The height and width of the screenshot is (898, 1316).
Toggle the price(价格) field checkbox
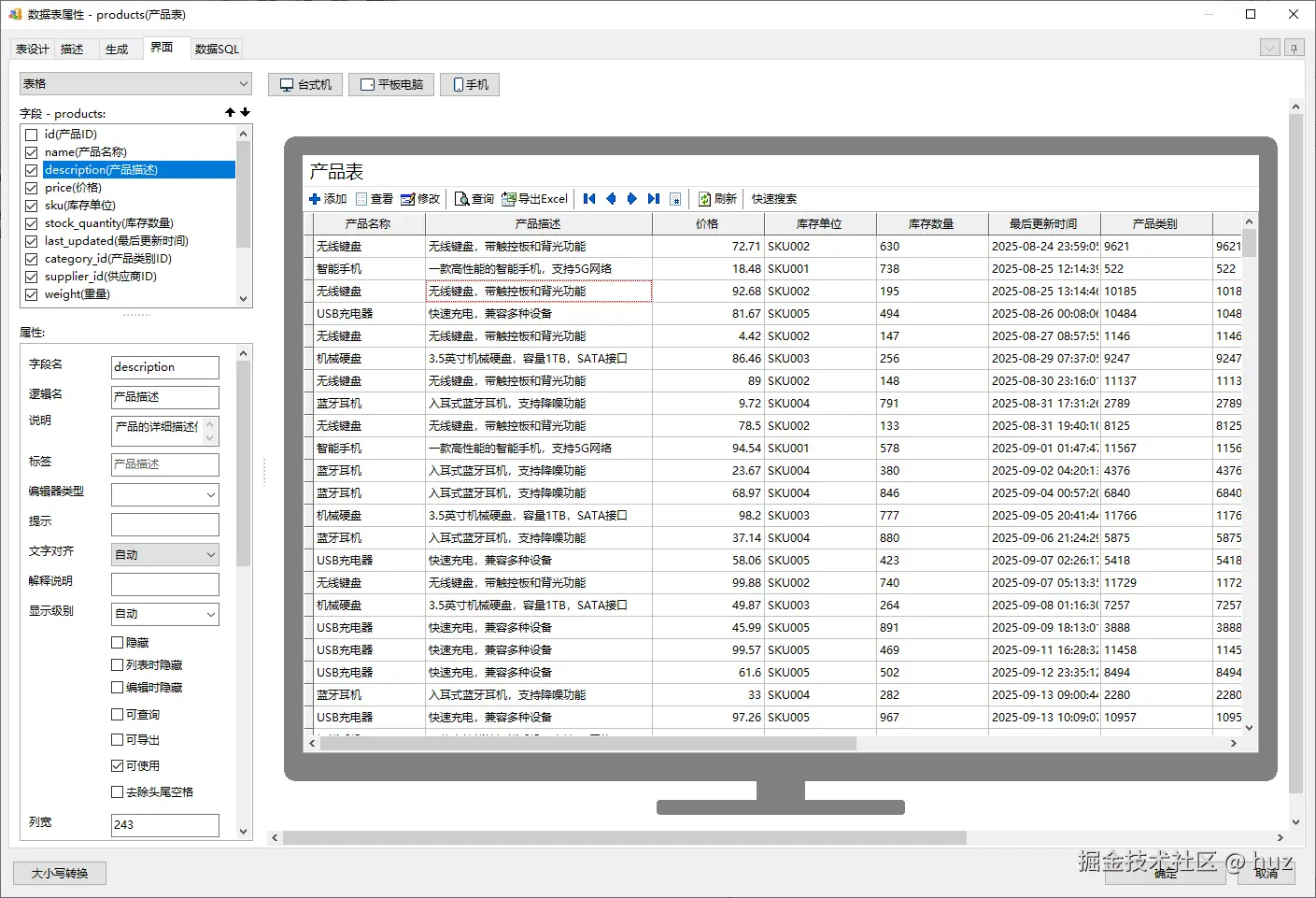tap(32, 188)
